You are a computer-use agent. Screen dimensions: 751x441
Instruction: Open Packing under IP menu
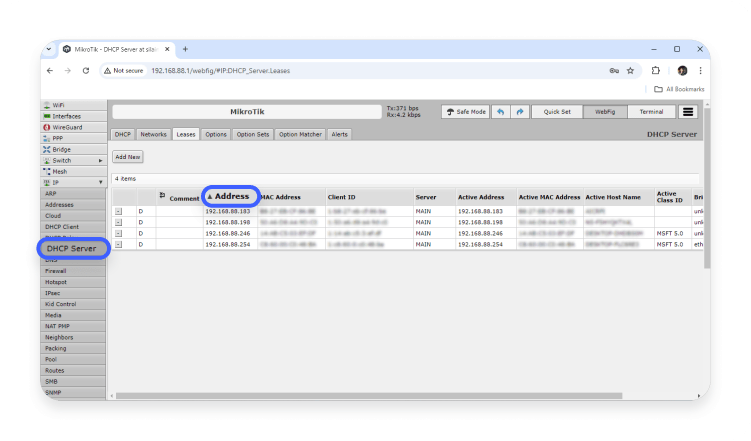click(73, 348)
